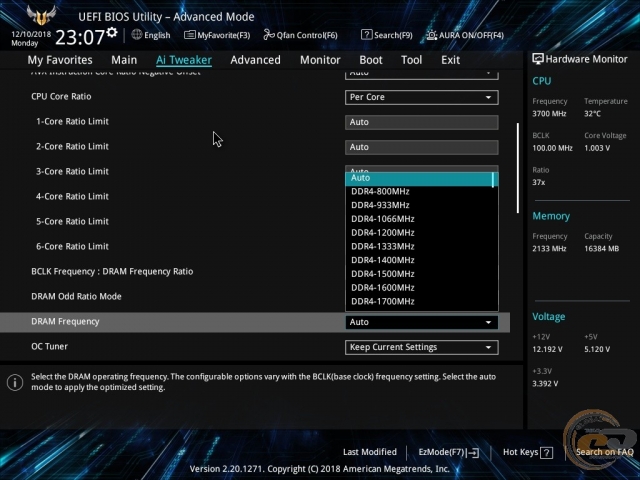This screenshot has width=640, height=480.
Task: Open time settings gear icon
Action: pos(112,32)
